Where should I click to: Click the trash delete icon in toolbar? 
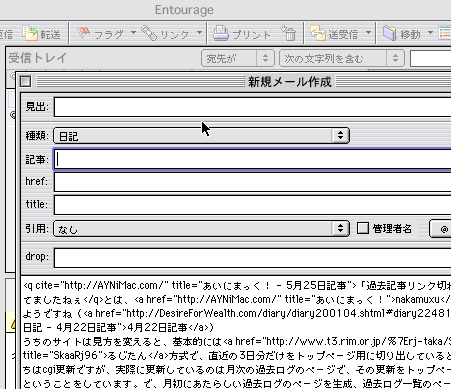[289, 33]
